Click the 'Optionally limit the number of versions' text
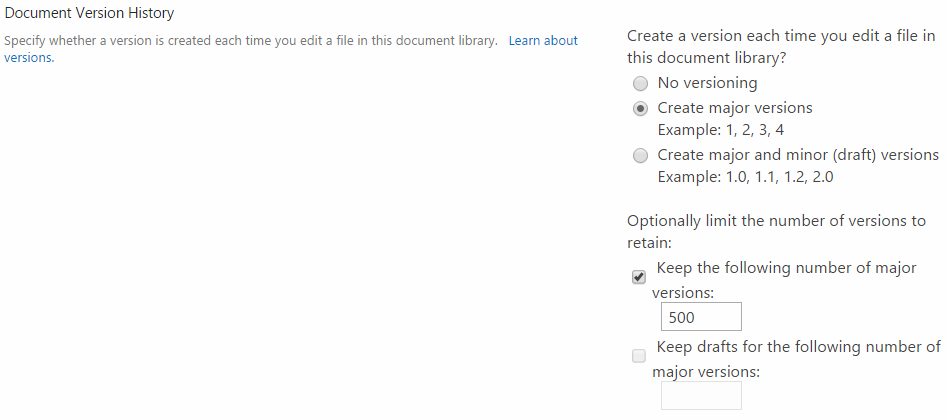The image size is (946, 420). (x=776, y=232)
